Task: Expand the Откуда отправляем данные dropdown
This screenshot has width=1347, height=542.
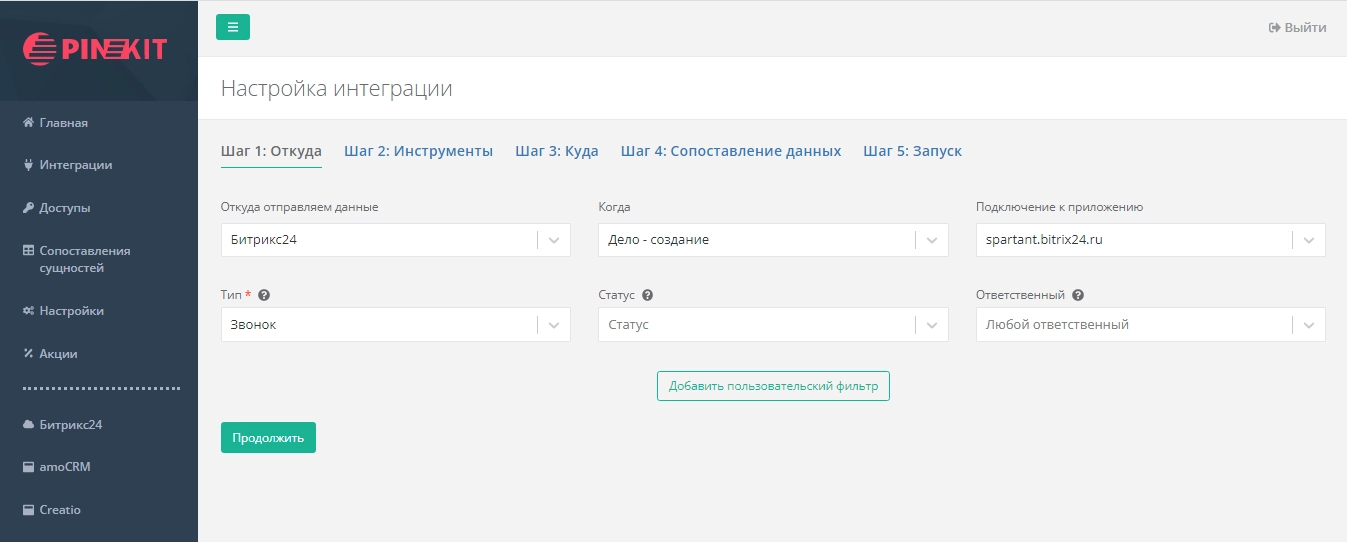Action: pyautogui.click(x=395, y=240)
